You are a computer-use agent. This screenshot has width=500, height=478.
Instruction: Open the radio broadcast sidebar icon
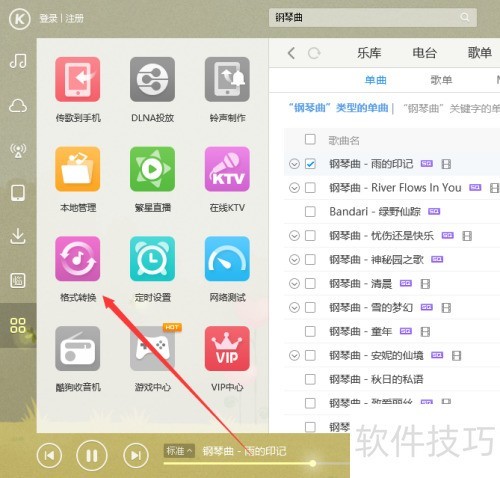tap(18, 150)
